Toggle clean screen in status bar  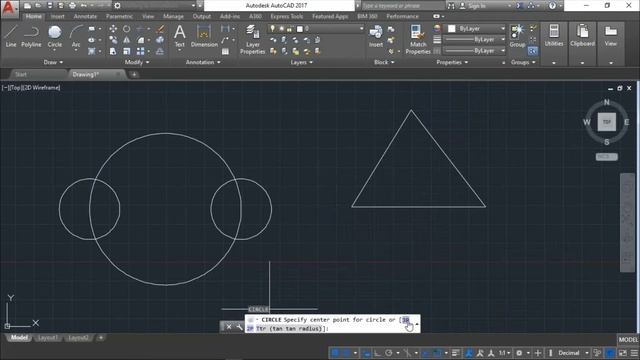click(x=623, y=353)
